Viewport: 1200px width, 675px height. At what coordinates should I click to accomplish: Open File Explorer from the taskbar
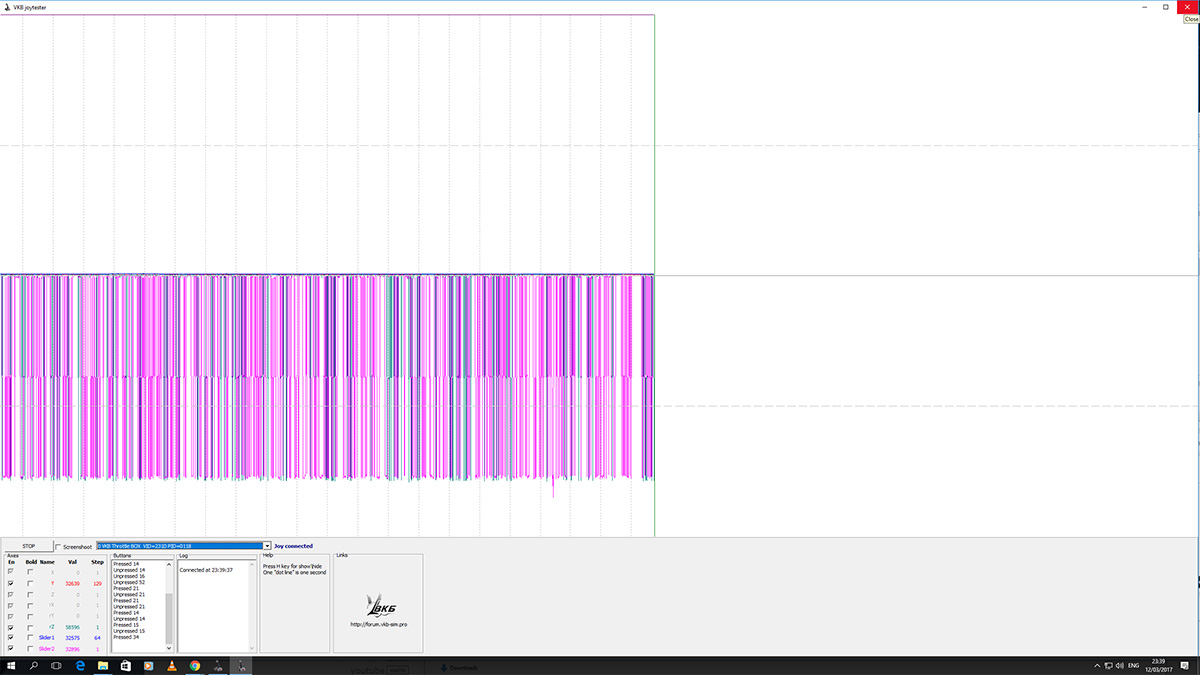[x=103, y=665]
